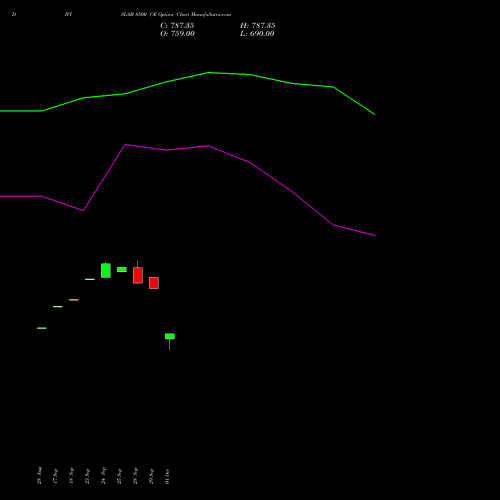Select the flat green candle for 23 Sep
This screenshot has width=500, height=500.
coord(90,279)
